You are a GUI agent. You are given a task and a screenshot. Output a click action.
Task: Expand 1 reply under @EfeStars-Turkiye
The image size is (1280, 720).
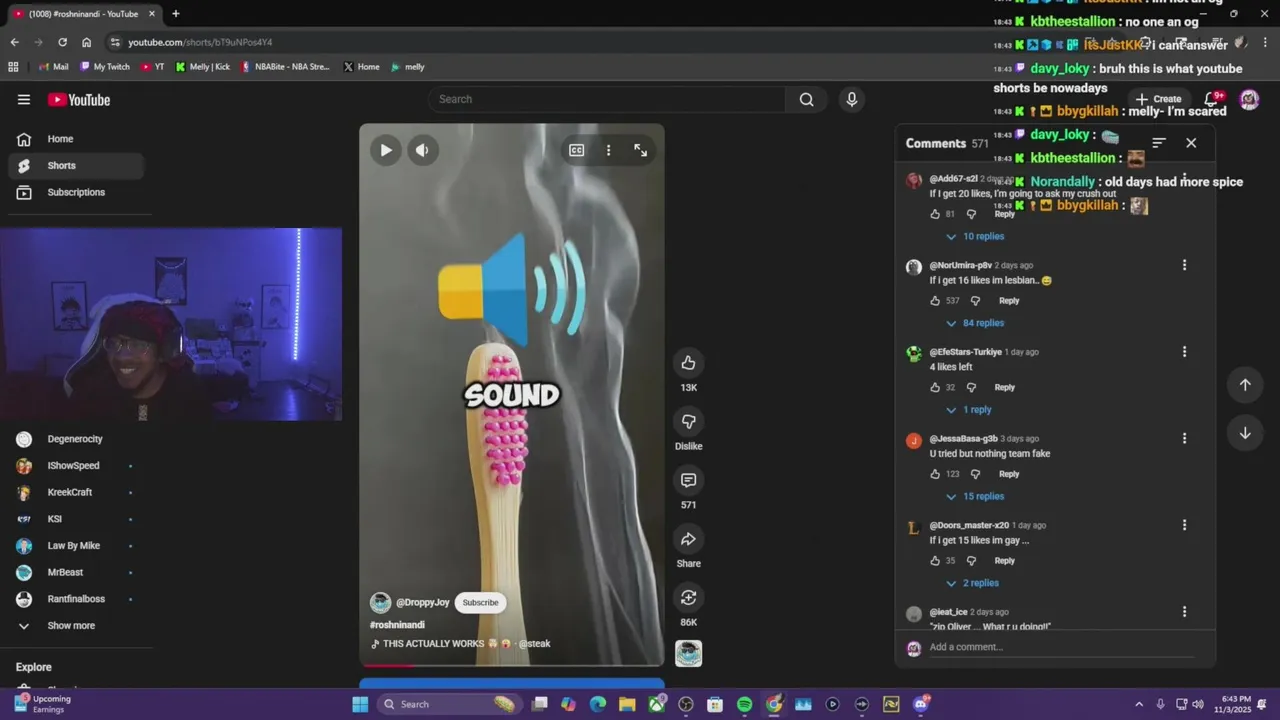click(x=969, y=410)
